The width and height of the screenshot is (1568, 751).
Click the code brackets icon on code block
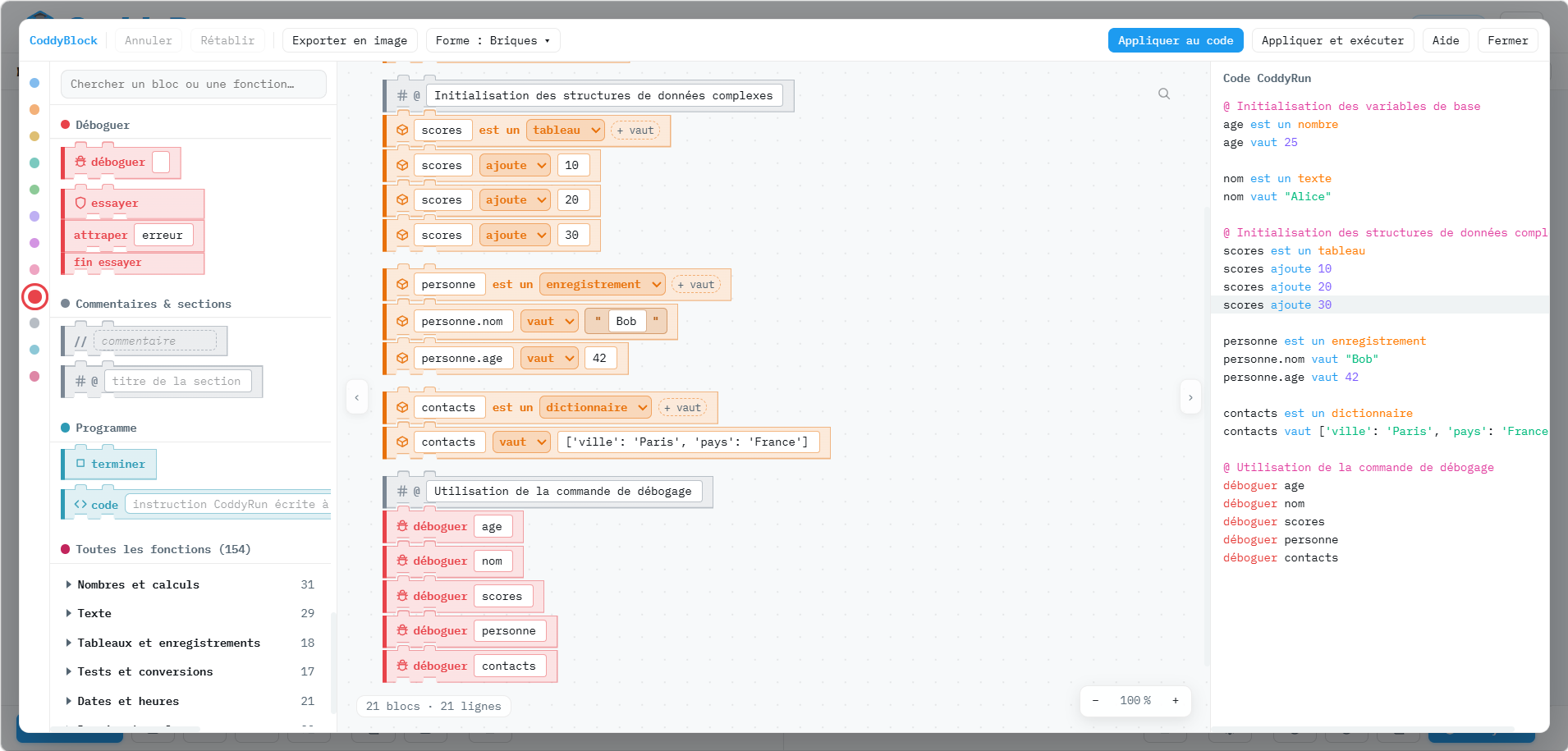pyautogui.click(x=80, y=504)
